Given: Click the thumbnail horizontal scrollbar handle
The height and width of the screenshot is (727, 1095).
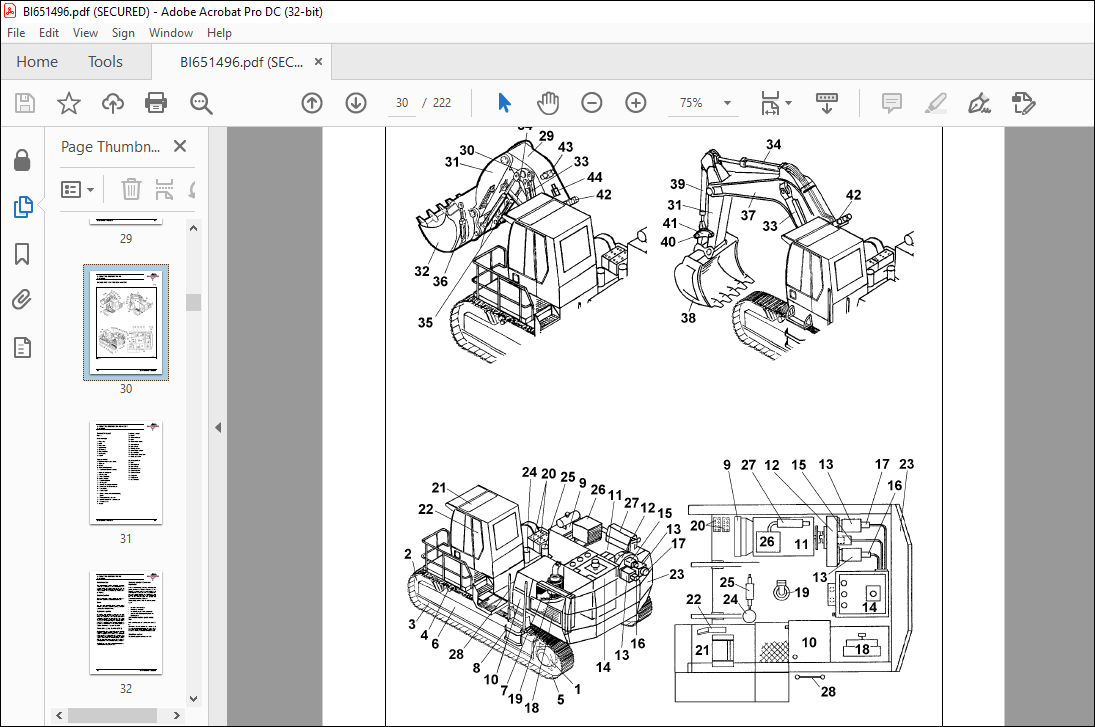Looking at the screenshot, I should (x=112, y=715).
